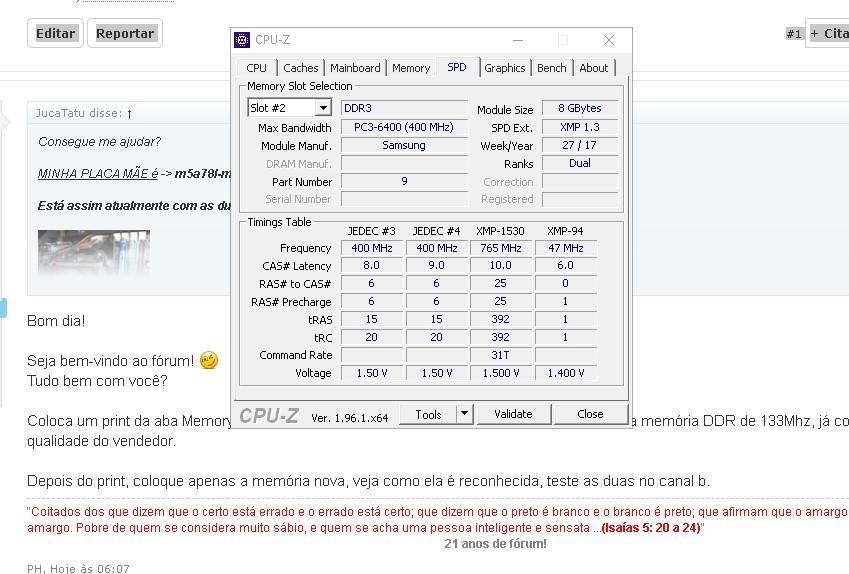The width and height of the screenshot is (849, 574).
Task: Click the Validate button
Action: (513, 414)
